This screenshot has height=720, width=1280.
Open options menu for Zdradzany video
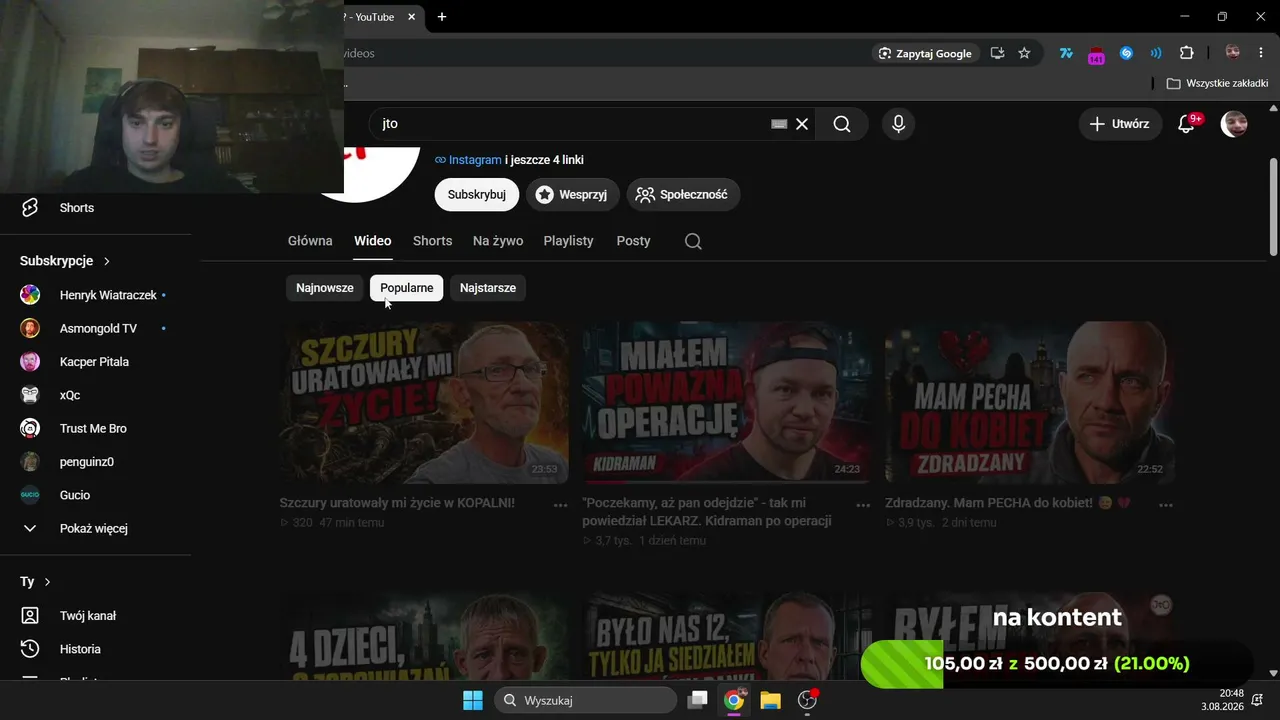pos(1165,505)
